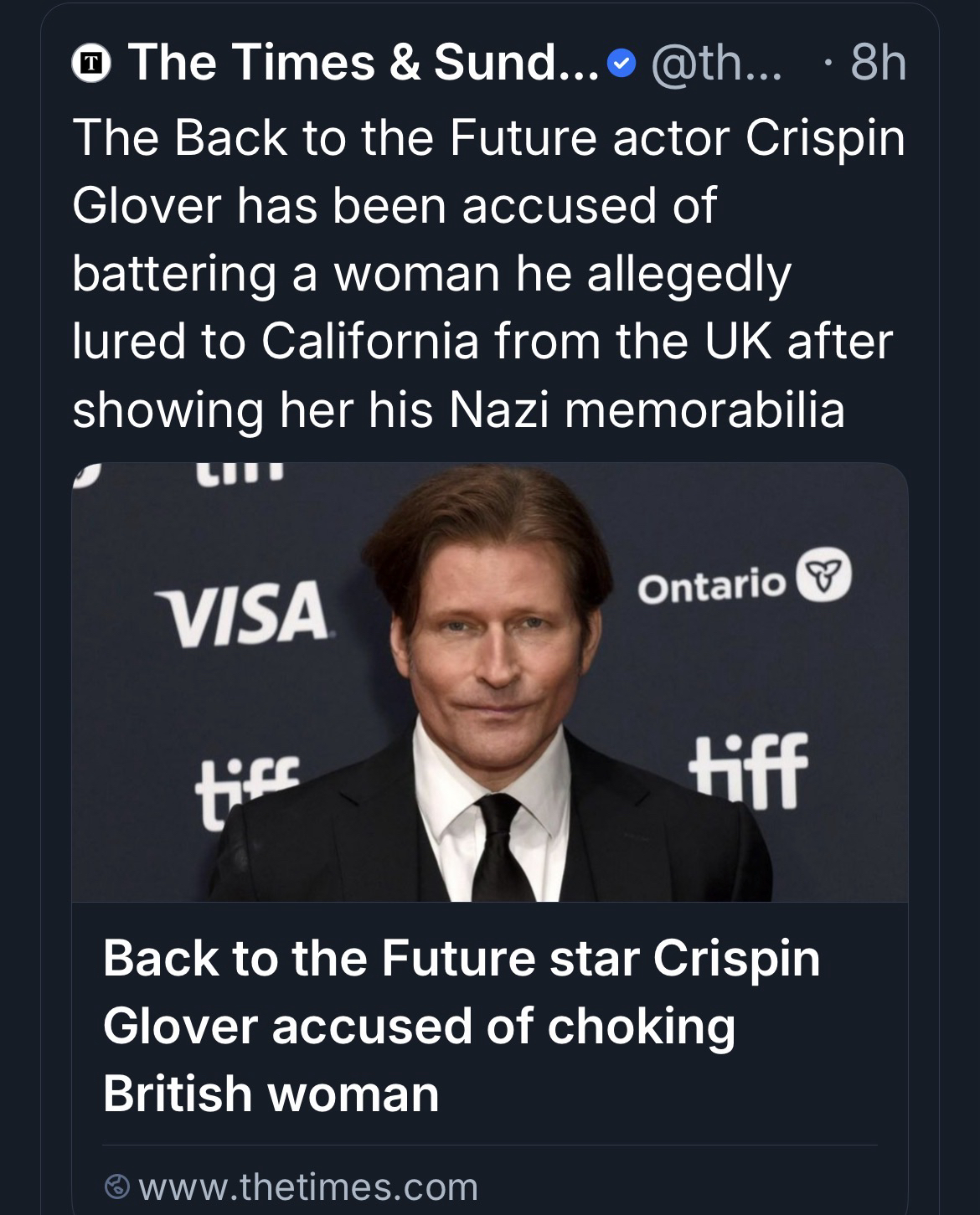The height and width of the screenshot is (1215, 980).
Task: Tap the blue verified checkmark badge
Action: click(620, 64)
